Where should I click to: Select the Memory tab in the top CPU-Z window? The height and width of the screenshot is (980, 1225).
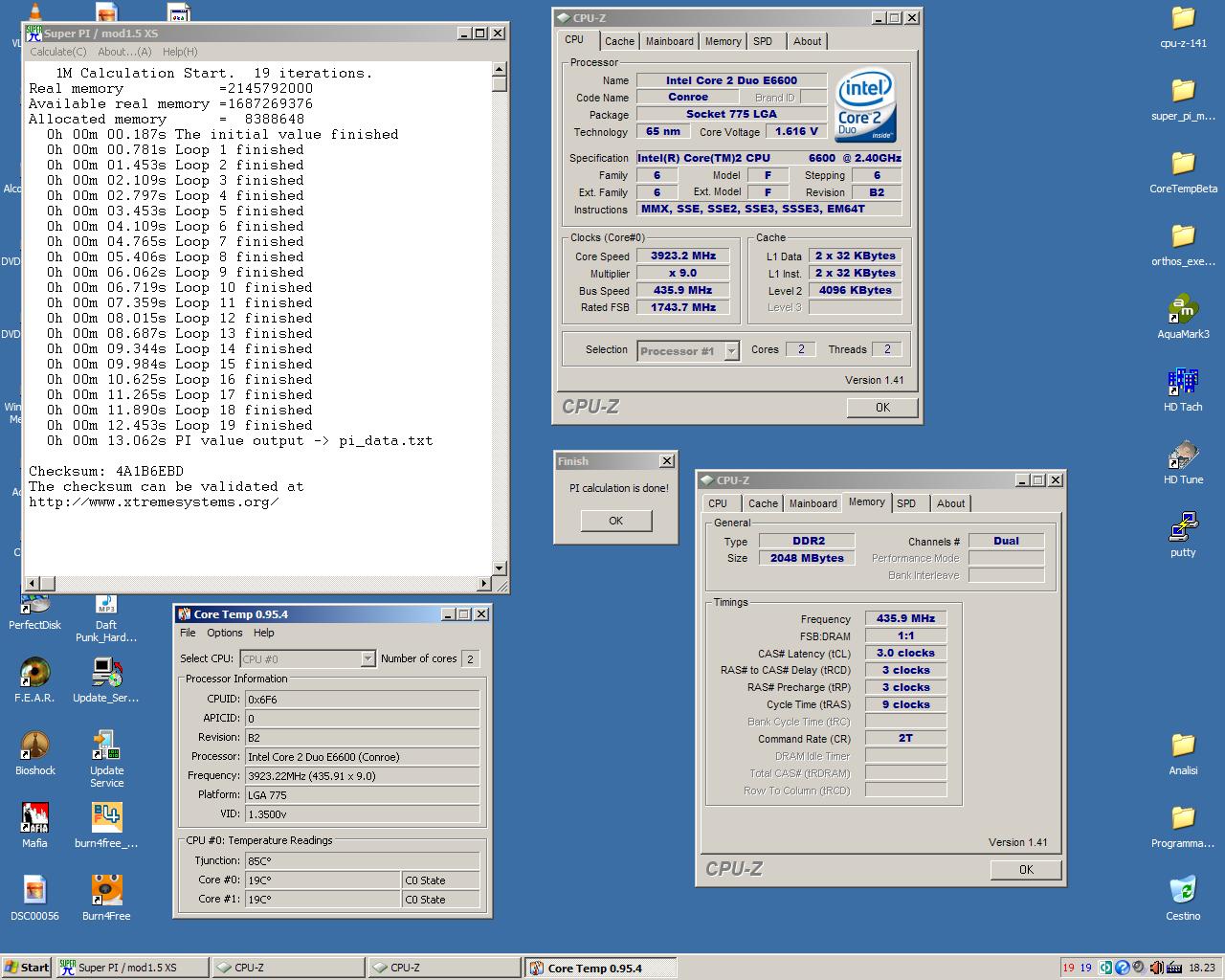[x=723, y=41]
